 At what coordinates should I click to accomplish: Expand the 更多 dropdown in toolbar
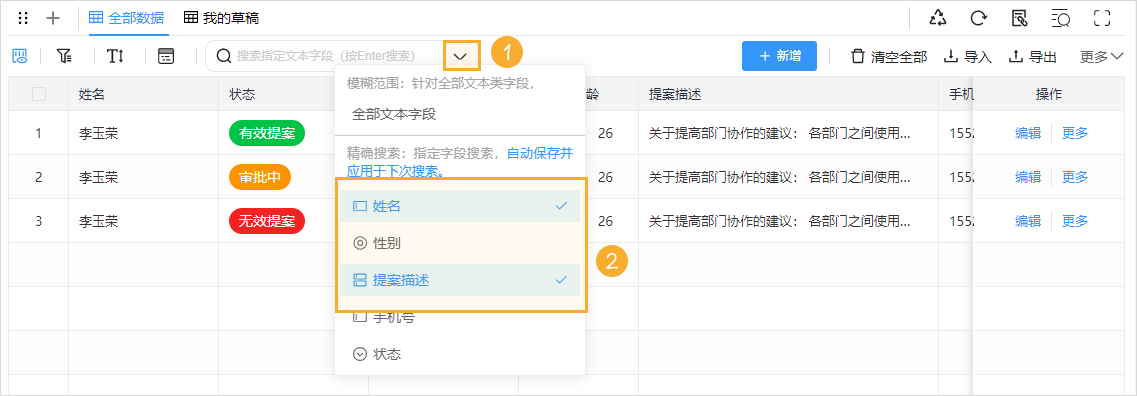click(x=1101, y=57)
